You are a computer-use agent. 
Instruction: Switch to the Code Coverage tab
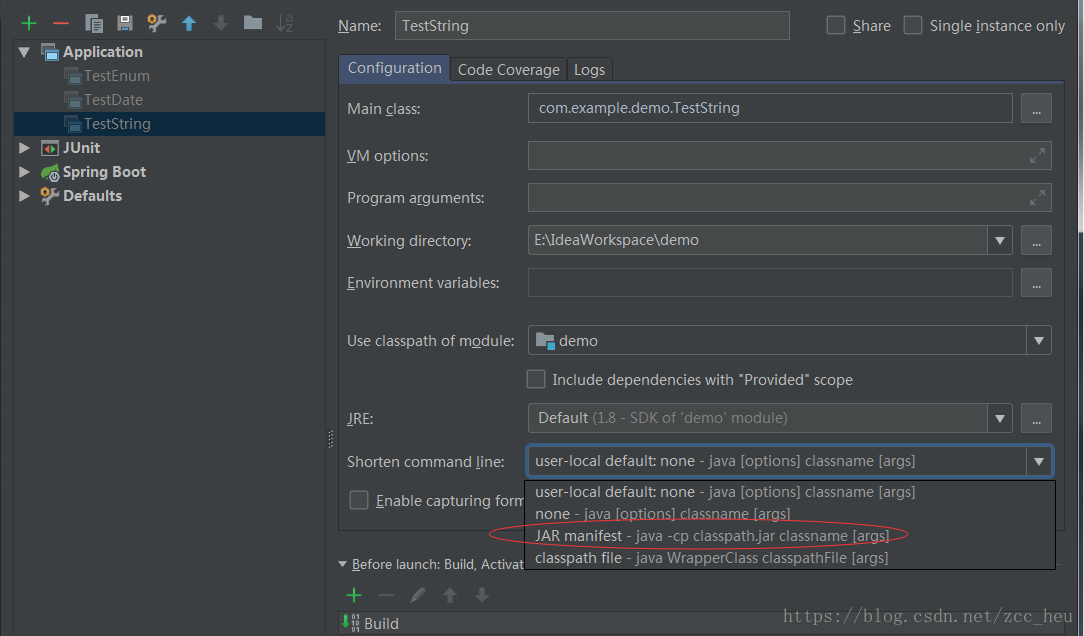point(508,69)
